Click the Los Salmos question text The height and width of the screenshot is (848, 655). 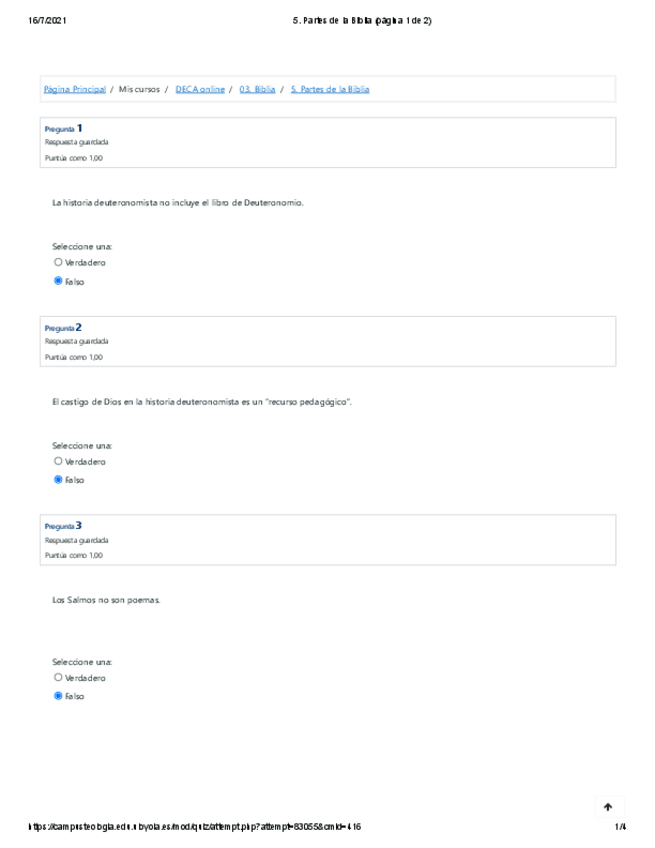pyautogui.click(x=105, y=600)
